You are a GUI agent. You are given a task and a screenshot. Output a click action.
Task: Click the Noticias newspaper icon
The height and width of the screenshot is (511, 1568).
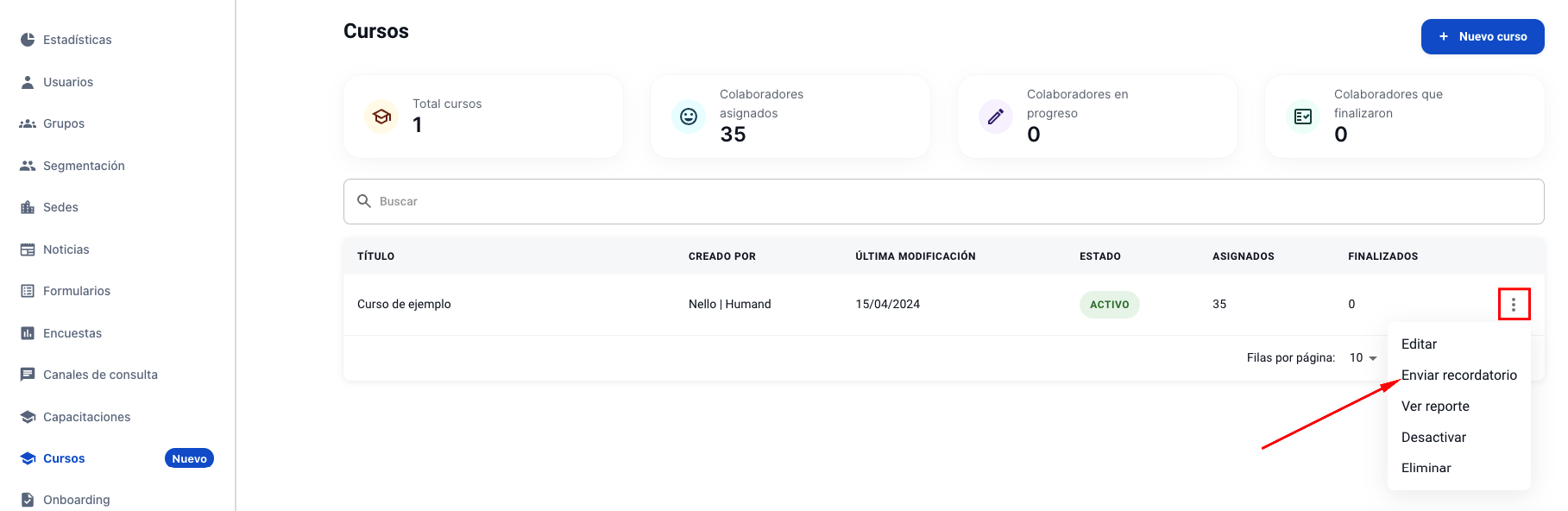(x=28, y=249)
